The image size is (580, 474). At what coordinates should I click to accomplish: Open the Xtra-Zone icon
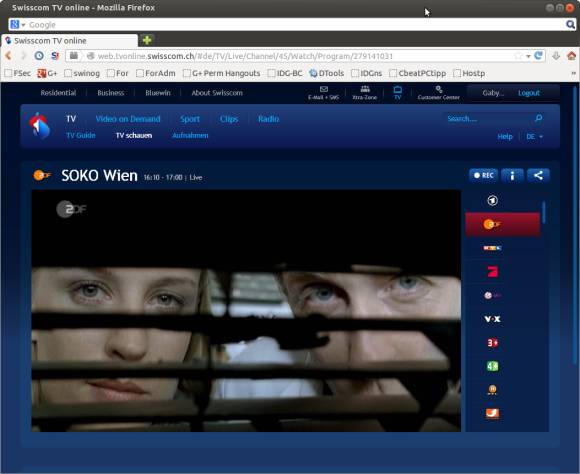[365, 93]
